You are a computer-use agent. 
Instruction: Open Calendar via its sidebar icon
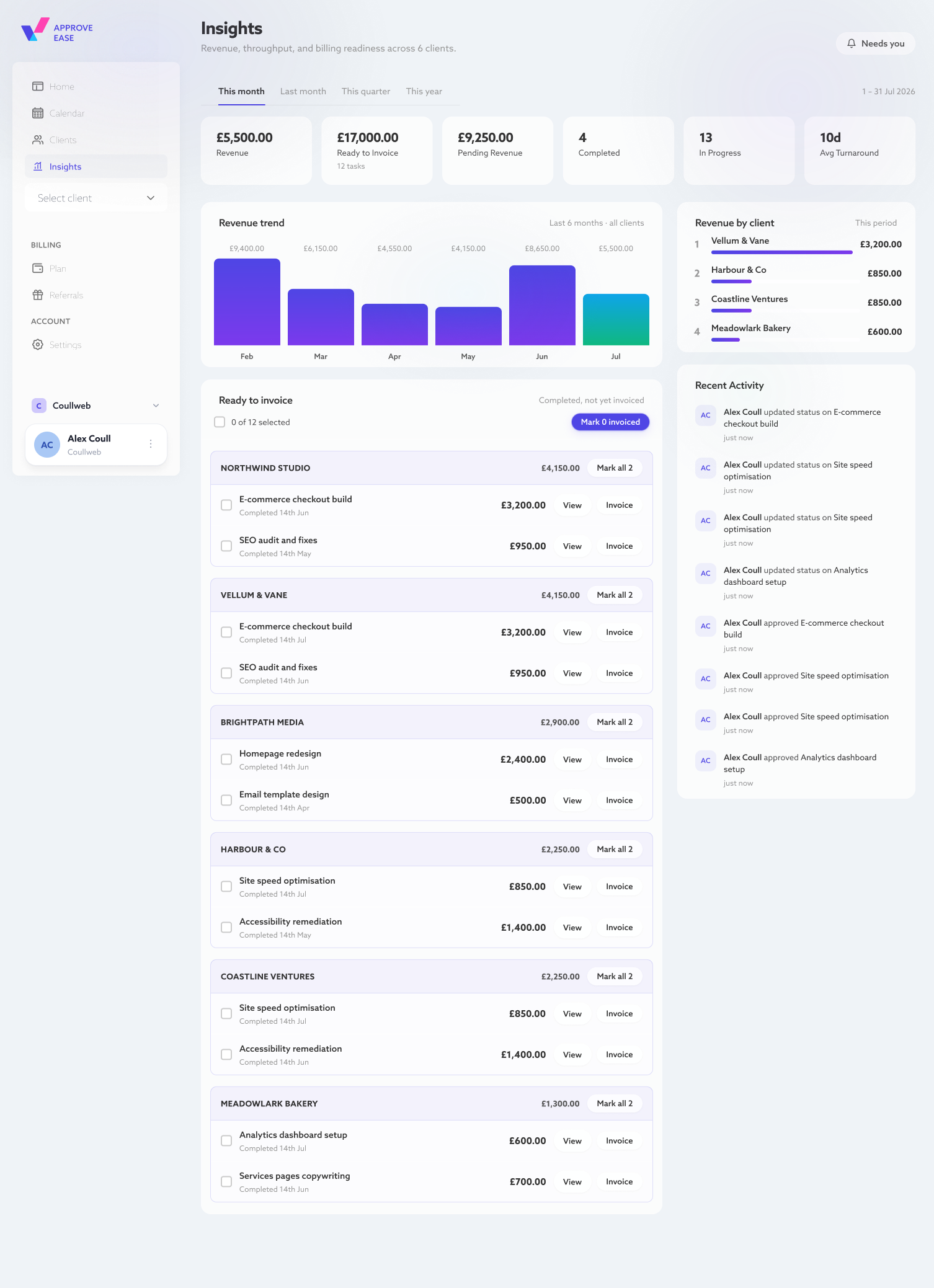(x=38, y=113)
